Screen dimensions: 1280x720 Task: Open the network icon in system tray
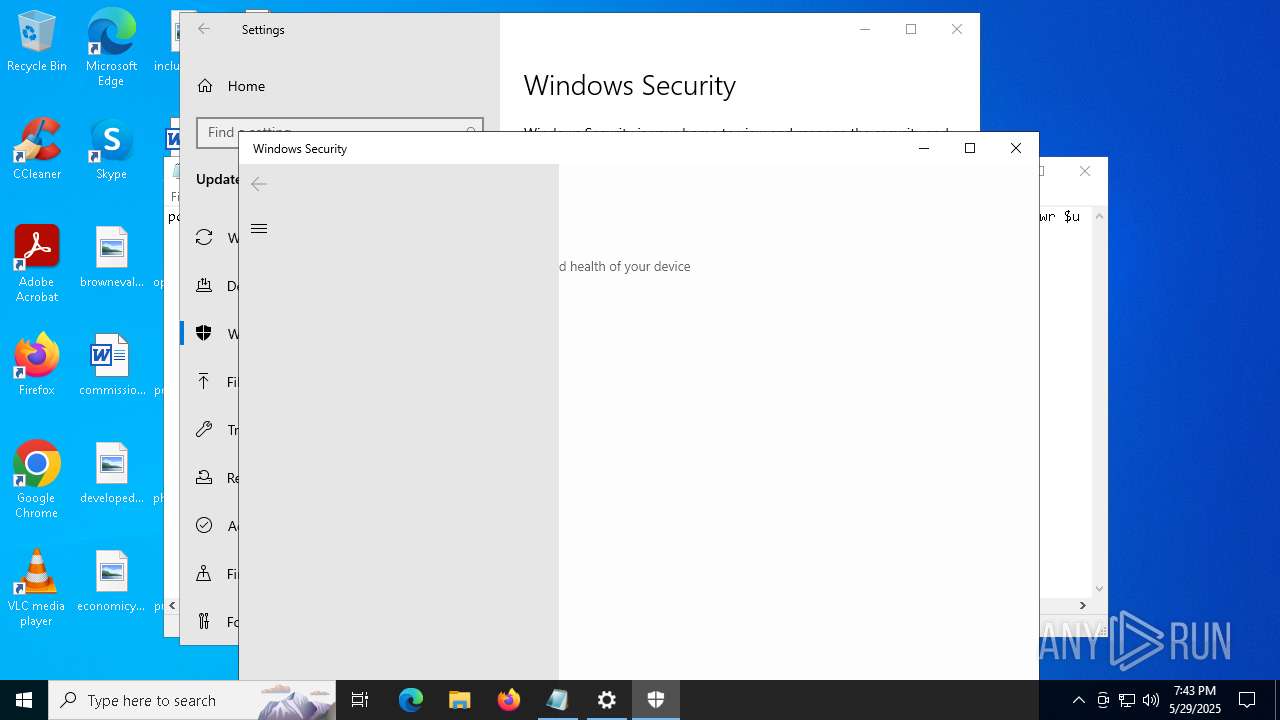[1127, 700]
